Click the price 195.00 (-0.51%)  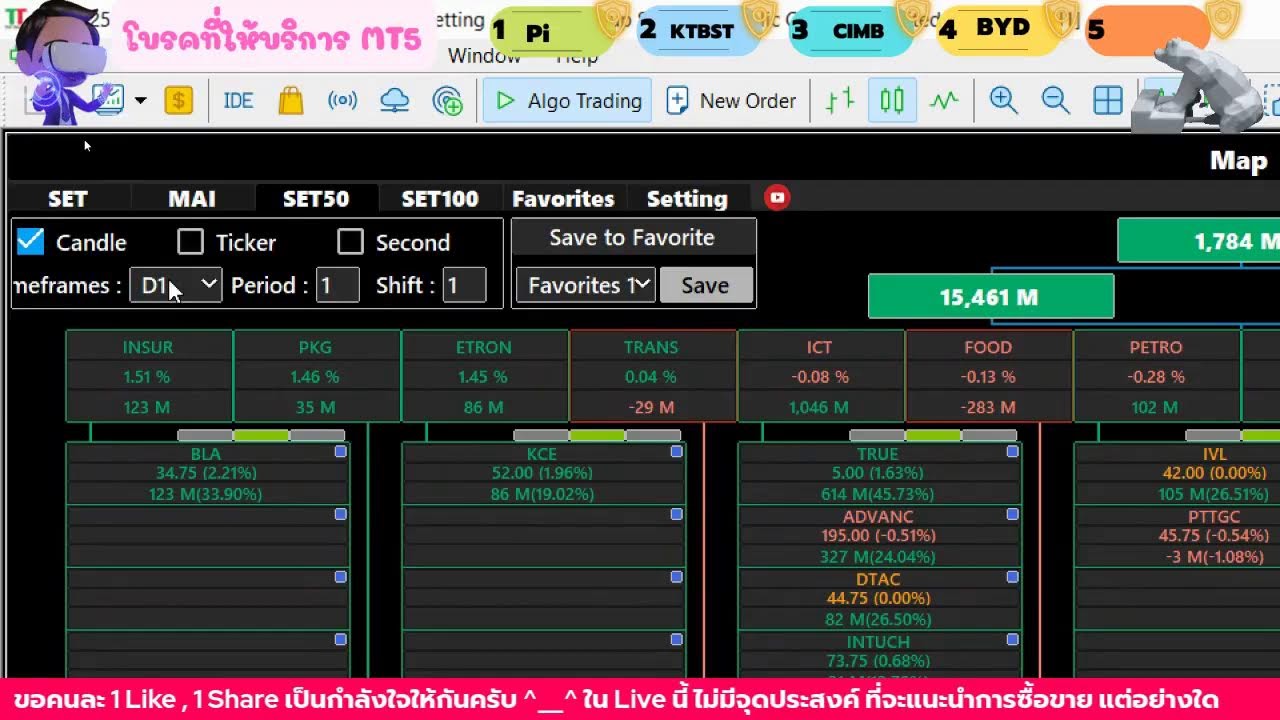pyautogui.click(x=878, y=535)
